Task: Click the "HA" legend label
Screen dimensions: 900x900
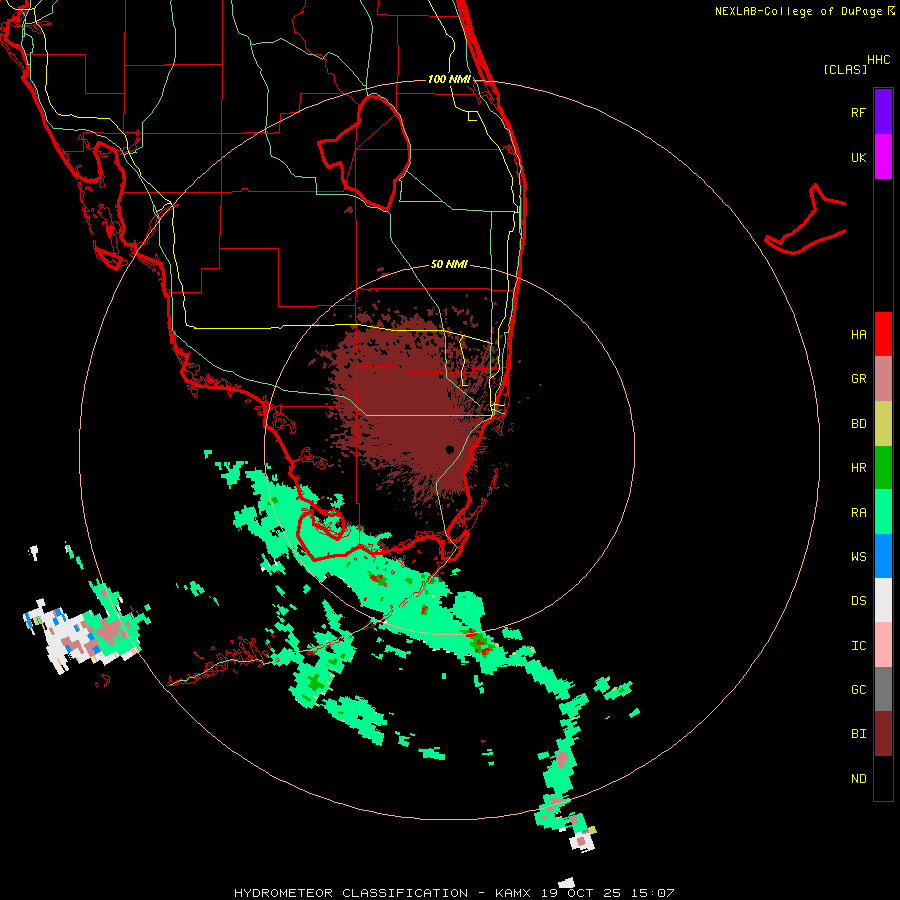Action: [x=858, y=334]
